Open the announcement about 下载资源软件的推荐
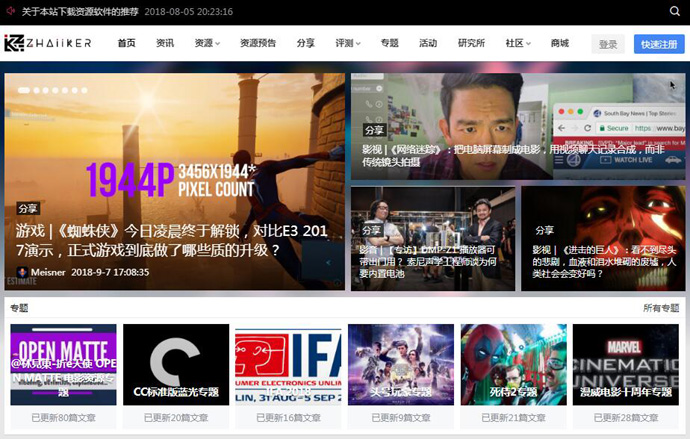The height and width of the screenshot is (439, 690). click(x=83, y=12)
